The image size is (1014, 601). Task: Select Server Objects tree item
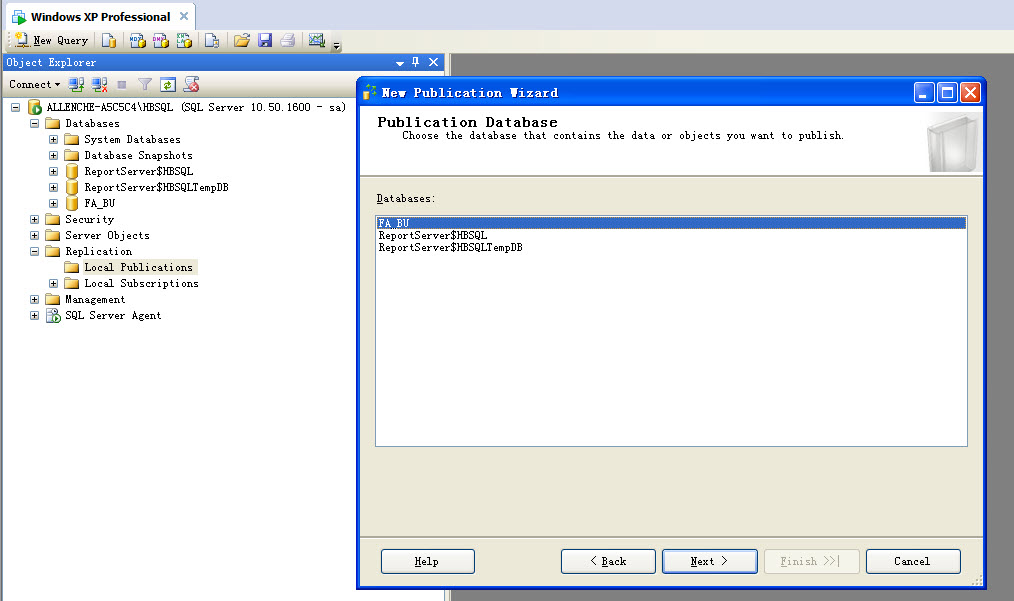click(x=107, y=235)
